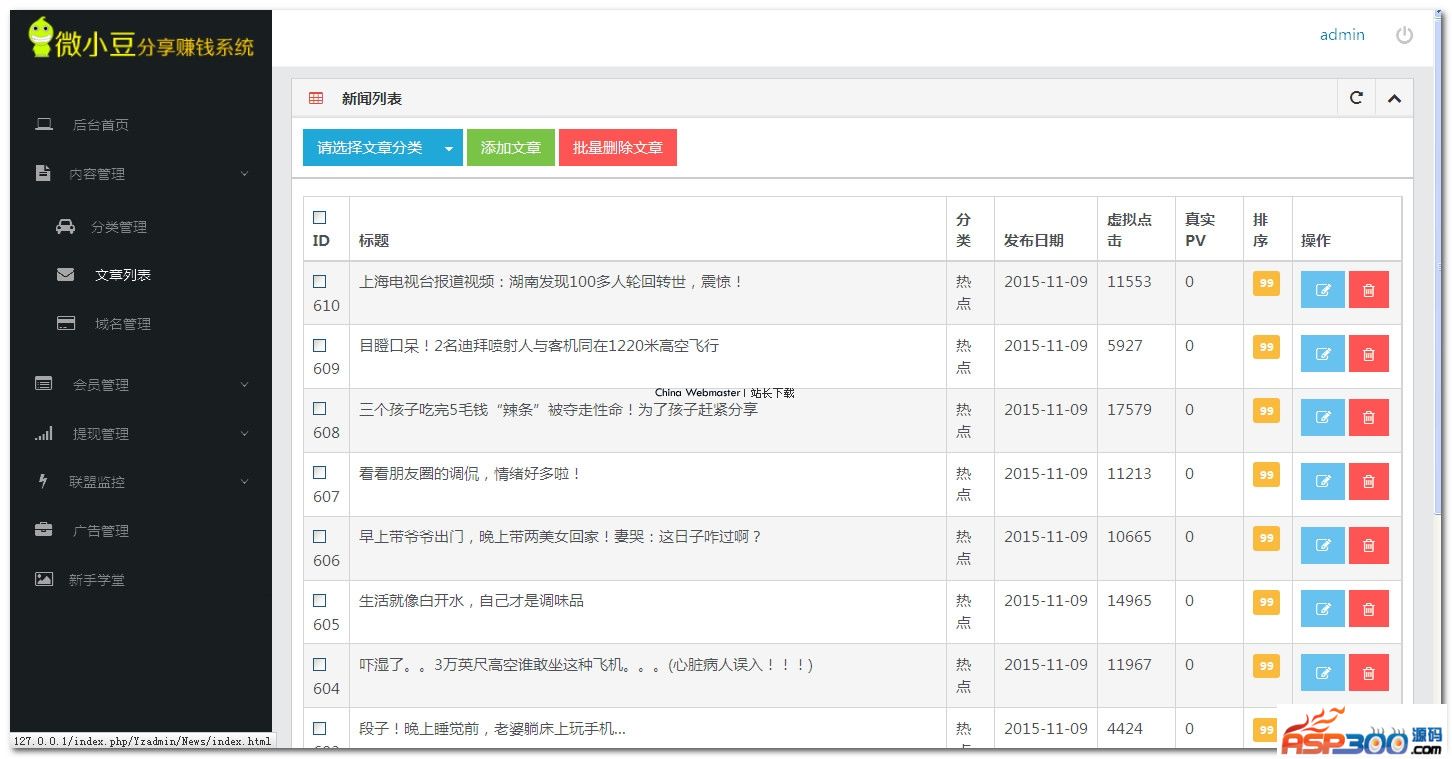Click the refresh icon in panel header
This screenshot has height=759, width=1452.
(x=1356, y=98)
